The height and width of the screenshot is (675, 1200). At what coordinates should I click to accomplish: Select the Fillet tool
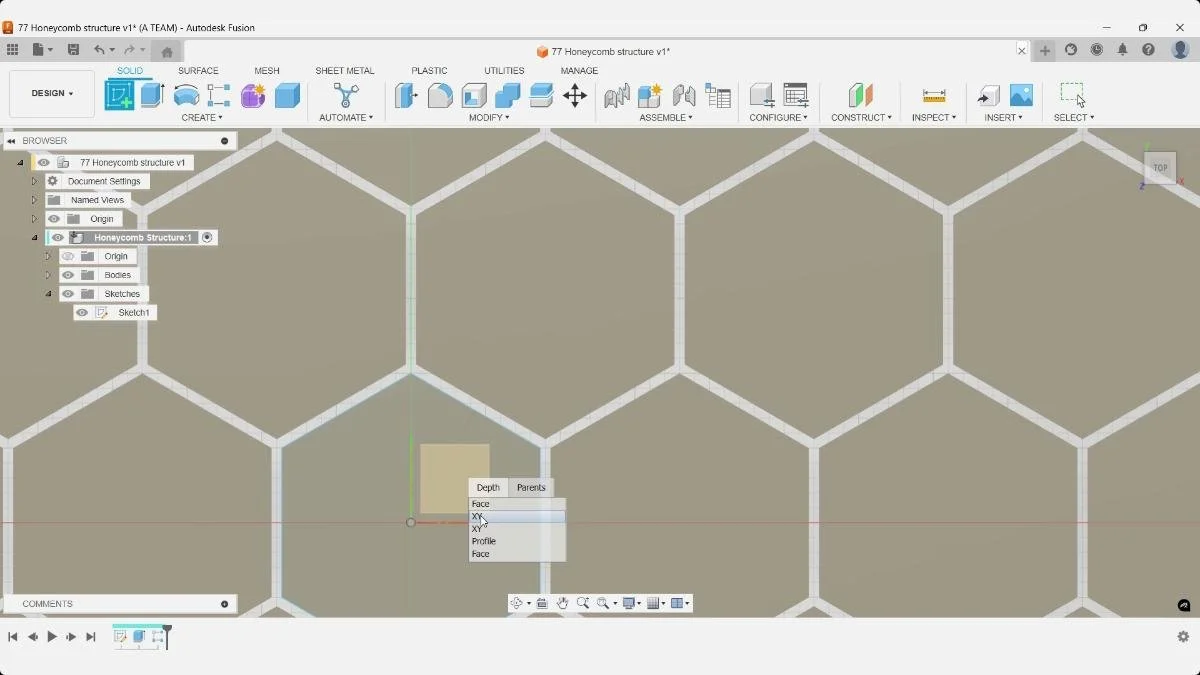click(x=440, y=95)
